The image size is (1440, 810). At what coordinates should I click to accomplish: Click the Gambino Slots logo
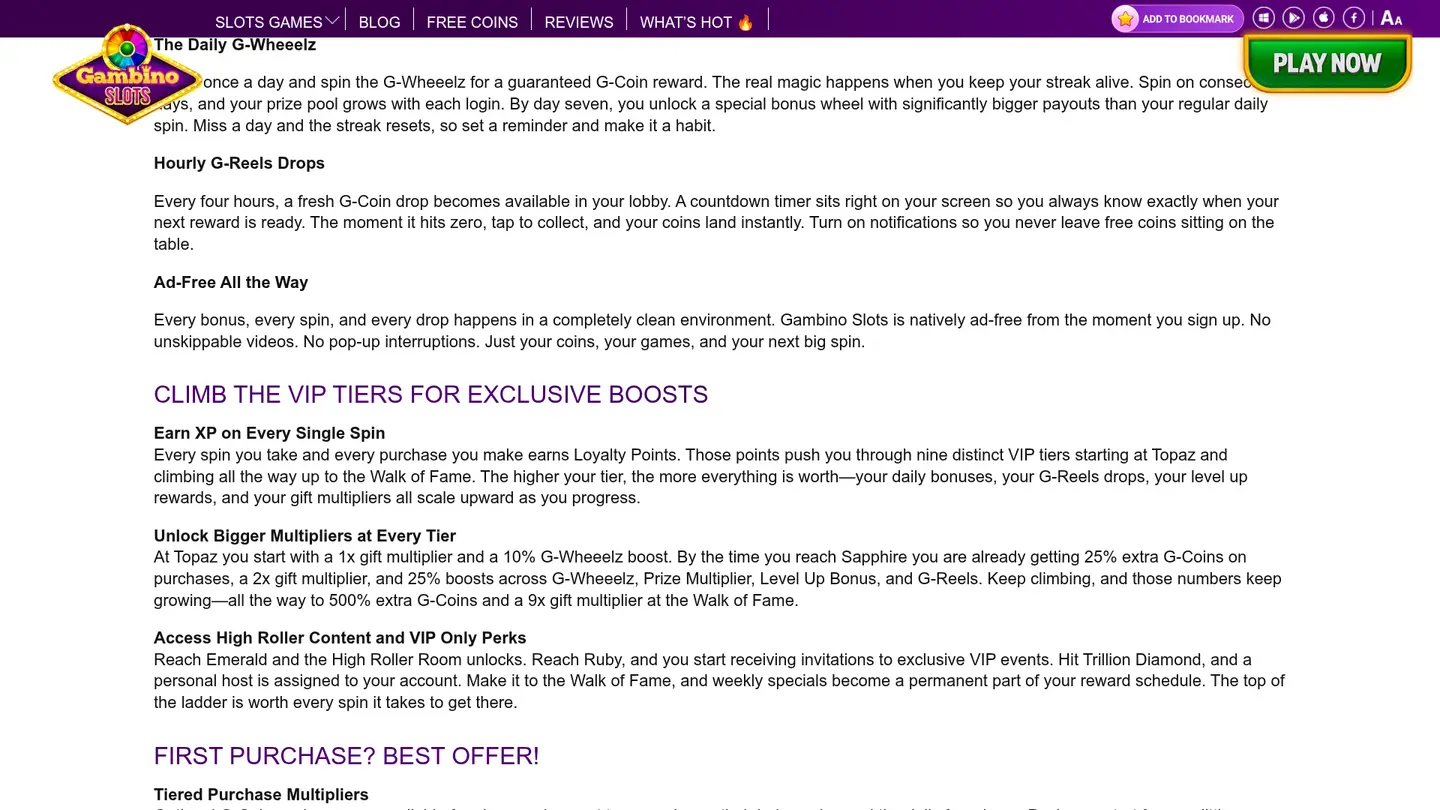tap(127, 76)
